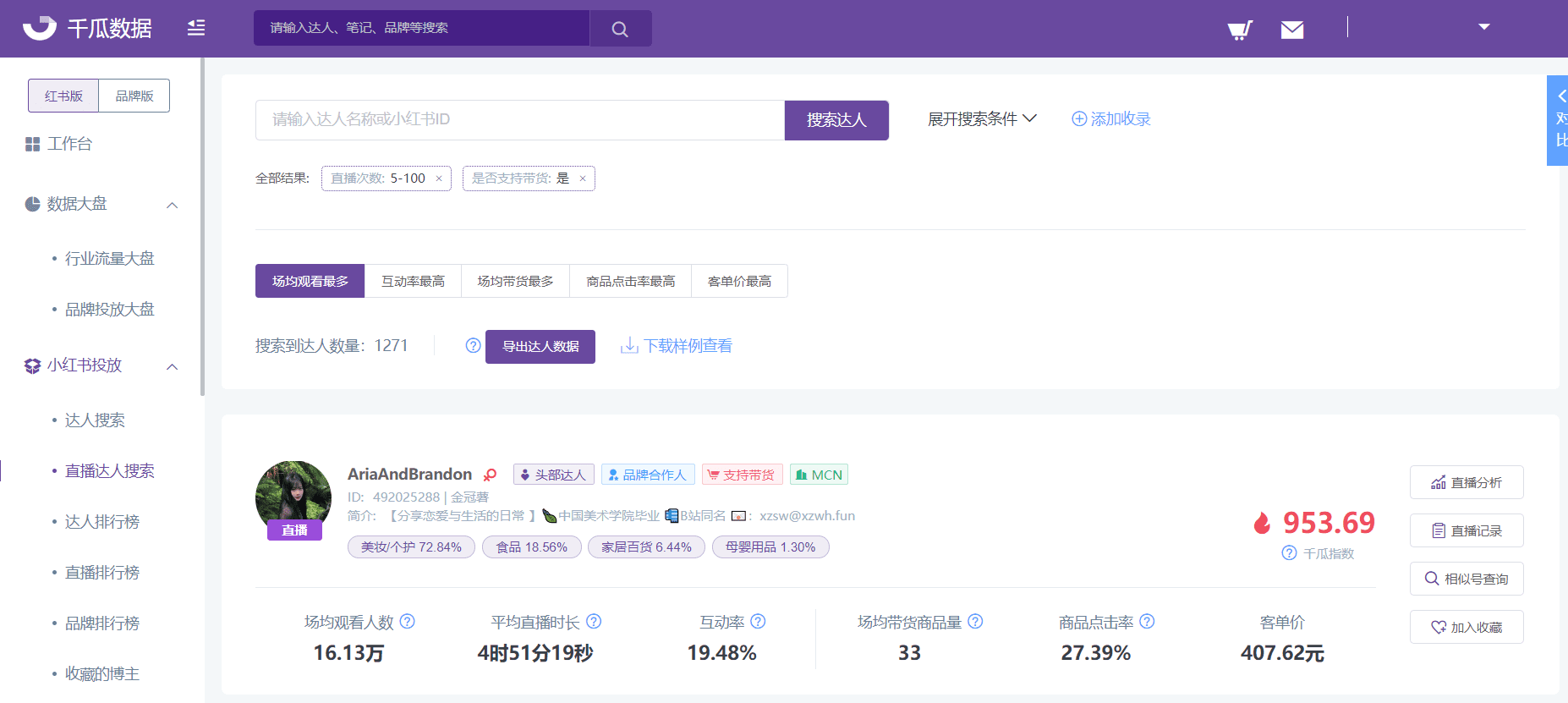Remove the 直播次数 5-100 filter tag
1568x703 pixels.
coord(439,178)
